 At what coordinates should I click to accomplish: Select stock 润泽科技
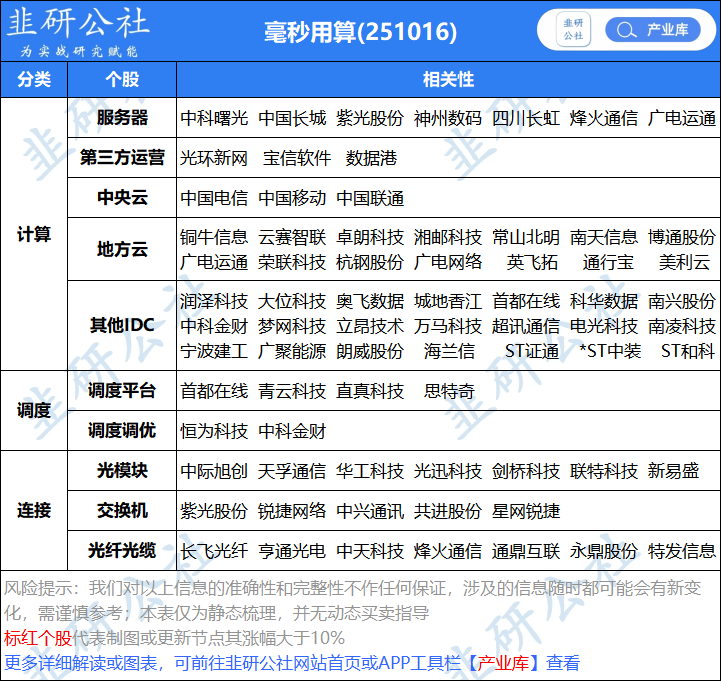214,302
